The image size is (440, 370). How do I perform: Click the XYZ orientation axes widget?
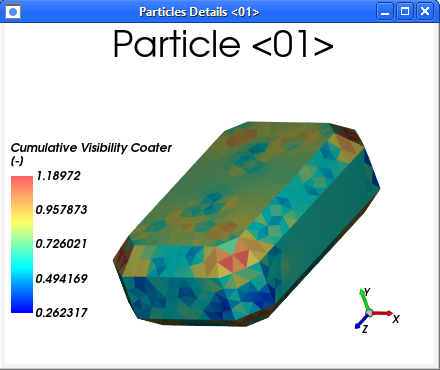pos(377,311)
